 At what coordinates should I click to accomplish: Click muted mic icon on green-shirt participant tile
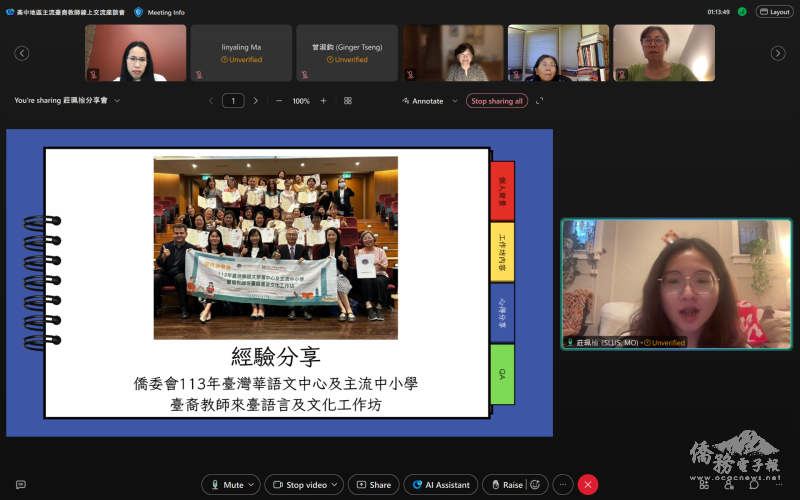coord(621,74)
